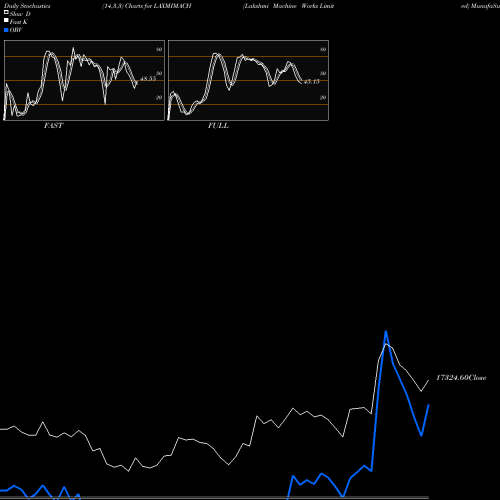Click the LAXMIMACH chart title text
This screenshot has width=500, height=500.
147,6
